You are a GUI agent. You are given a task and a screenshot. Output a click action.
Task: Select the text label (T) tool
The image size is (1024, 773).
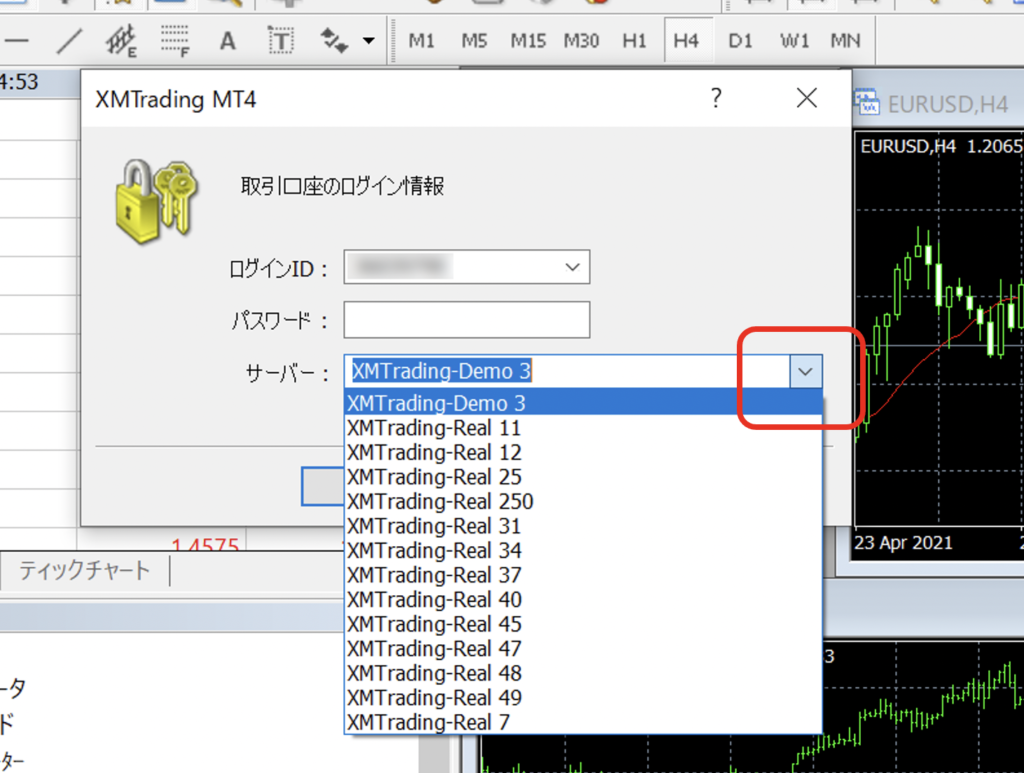point(281,41)
